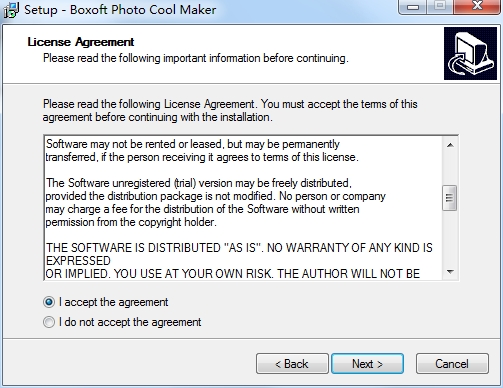Click the scrollbar track above the thumb

click(450, 169)
